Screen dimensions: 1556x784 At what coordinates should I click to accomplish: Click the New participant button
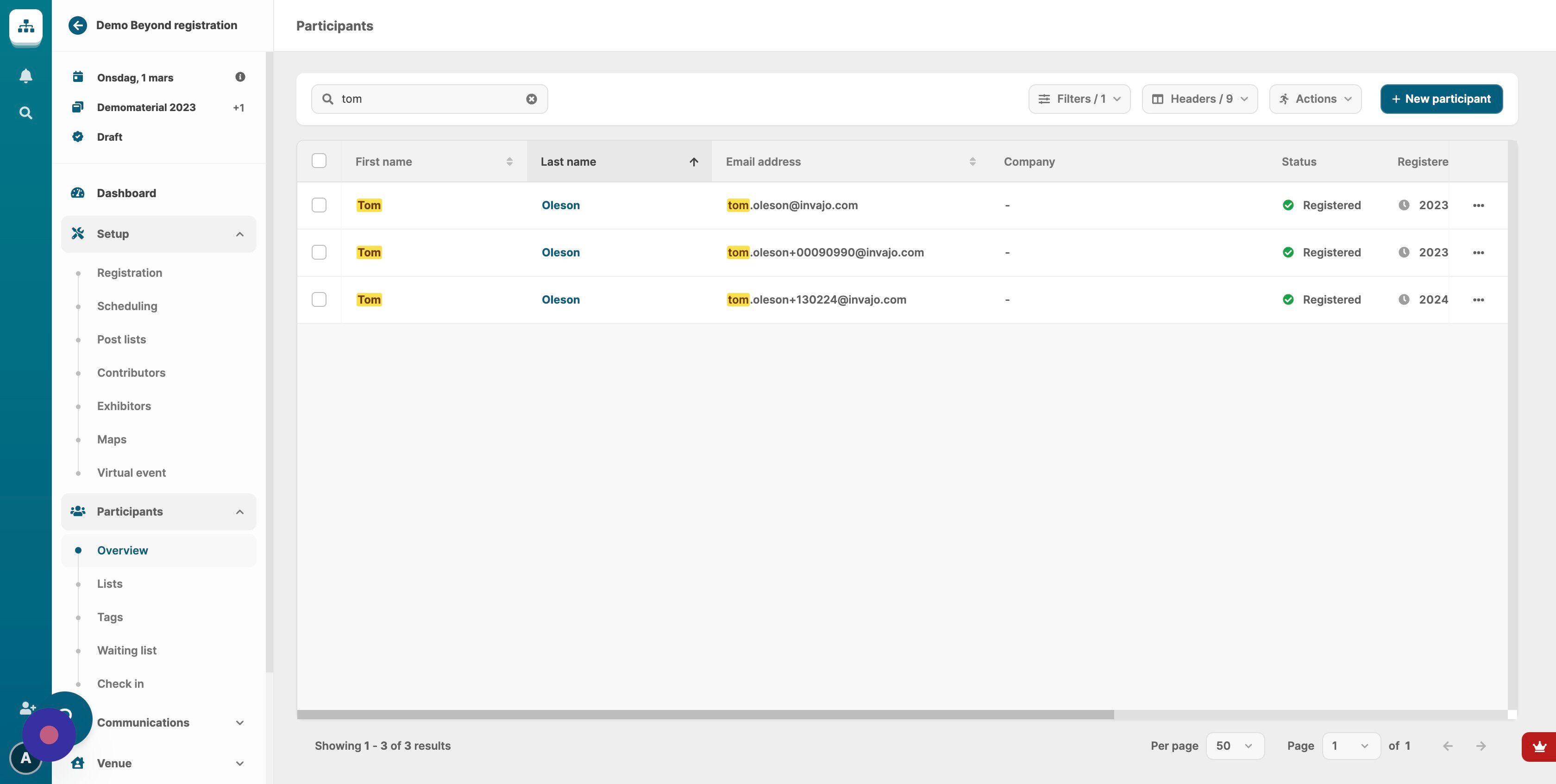click(x=1441, y=99)
